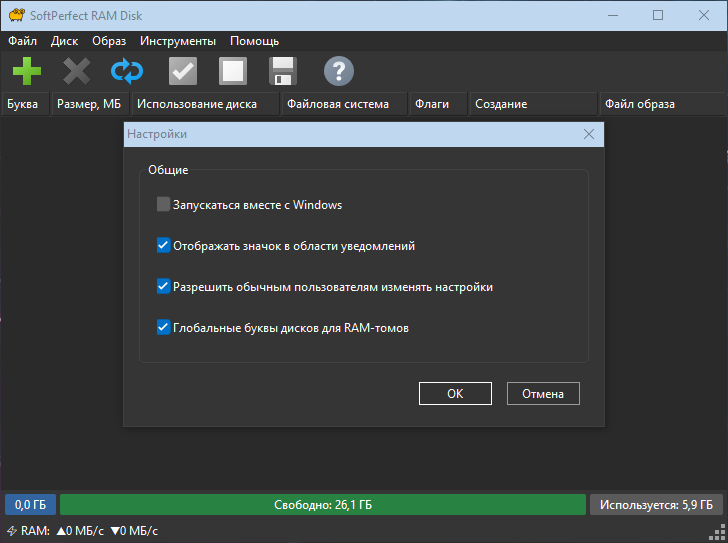Viewport: 728px width, 543px height.
Task: Click the square Create Image toolbar icon
Action: [x=233, y=71]
